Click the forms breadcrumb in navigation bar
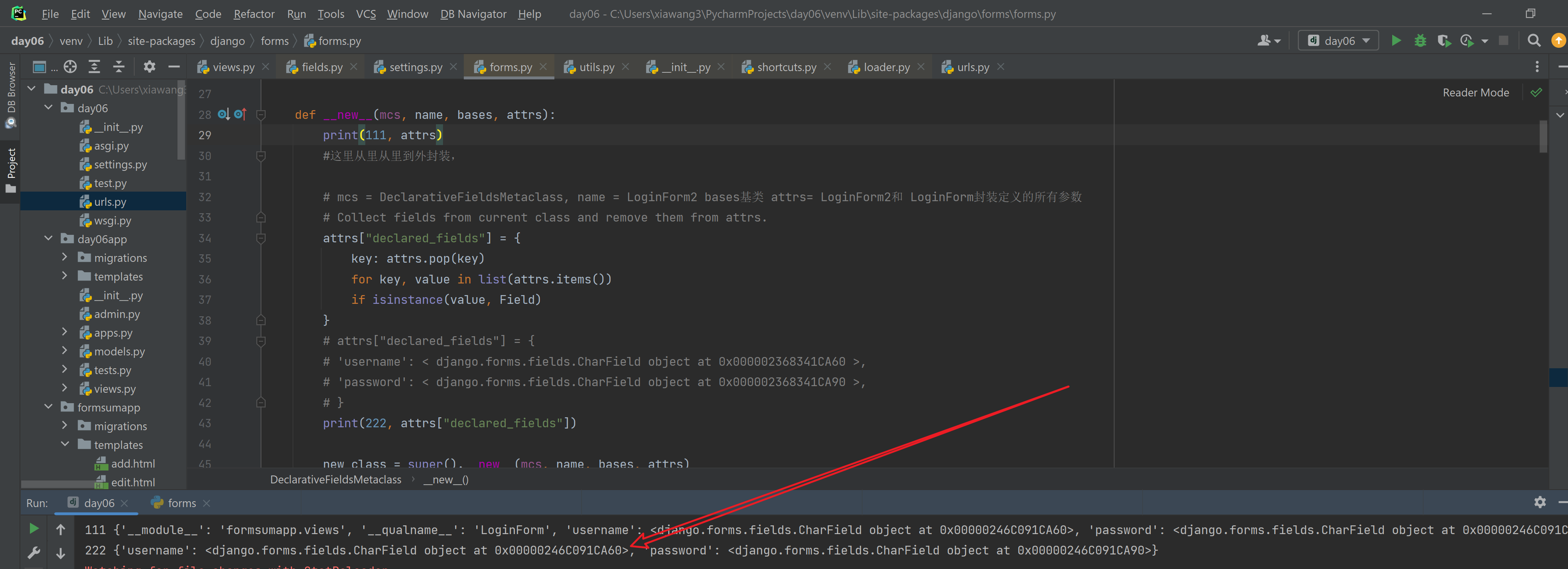The height and width of the screenshot is (569, 1568). point(275,41)
